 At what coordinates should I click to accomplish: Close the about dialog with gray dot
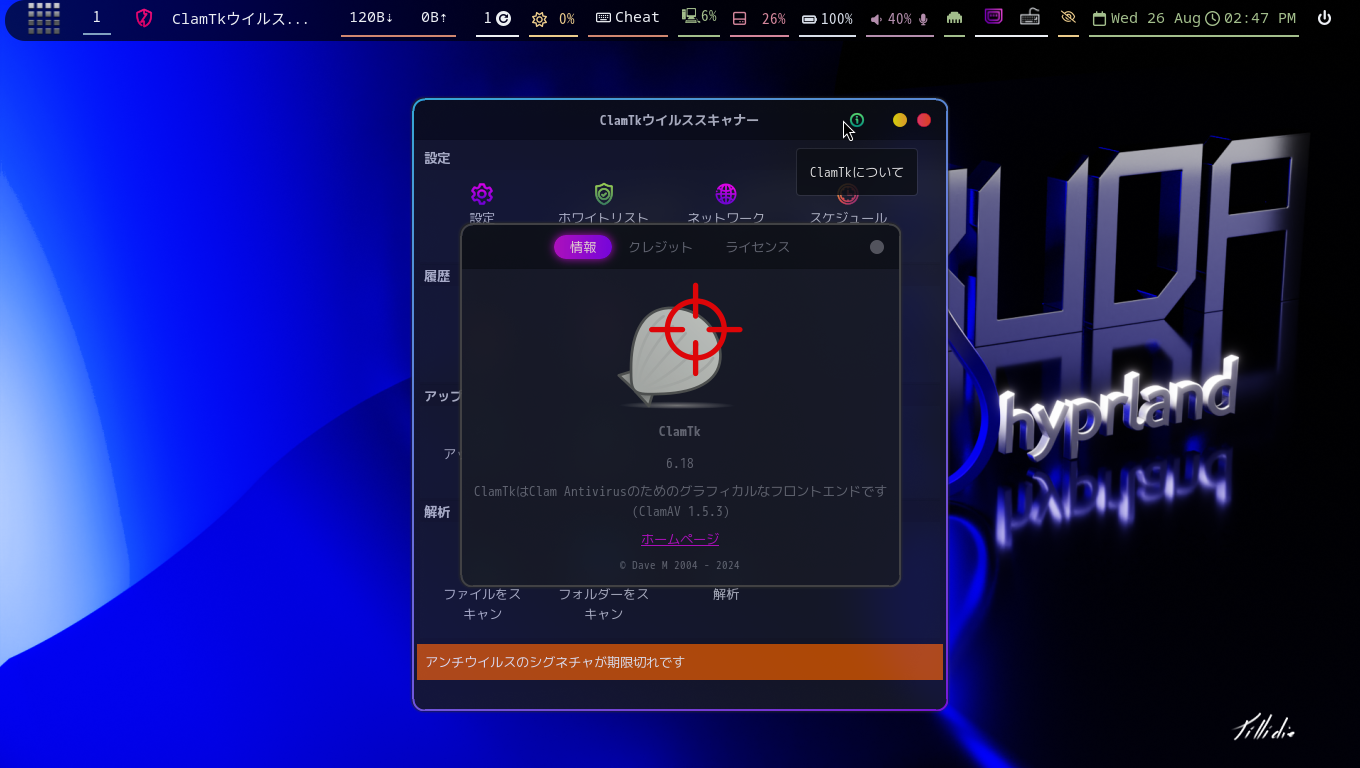point(877,247)
